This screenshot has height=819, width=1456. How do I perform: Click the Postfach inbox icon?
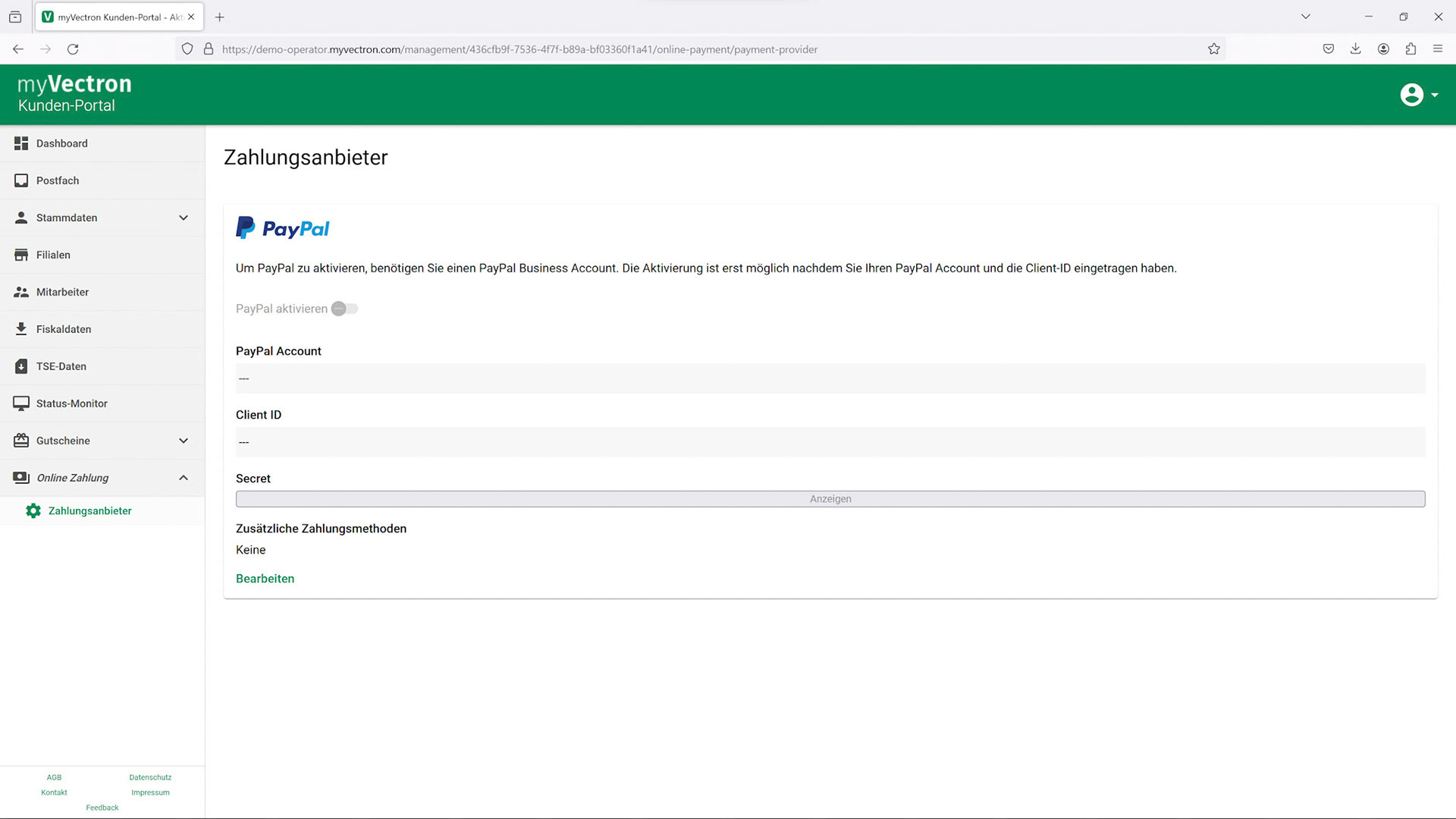pos(21,180)
